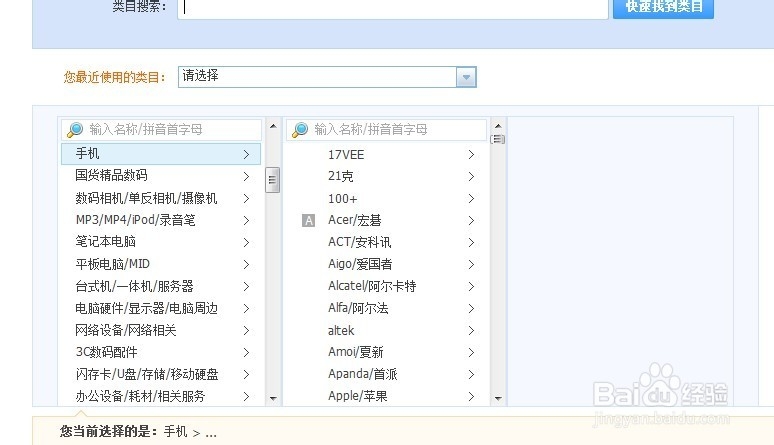Expand arrow on Acer/宏基 row

[471, 220]
